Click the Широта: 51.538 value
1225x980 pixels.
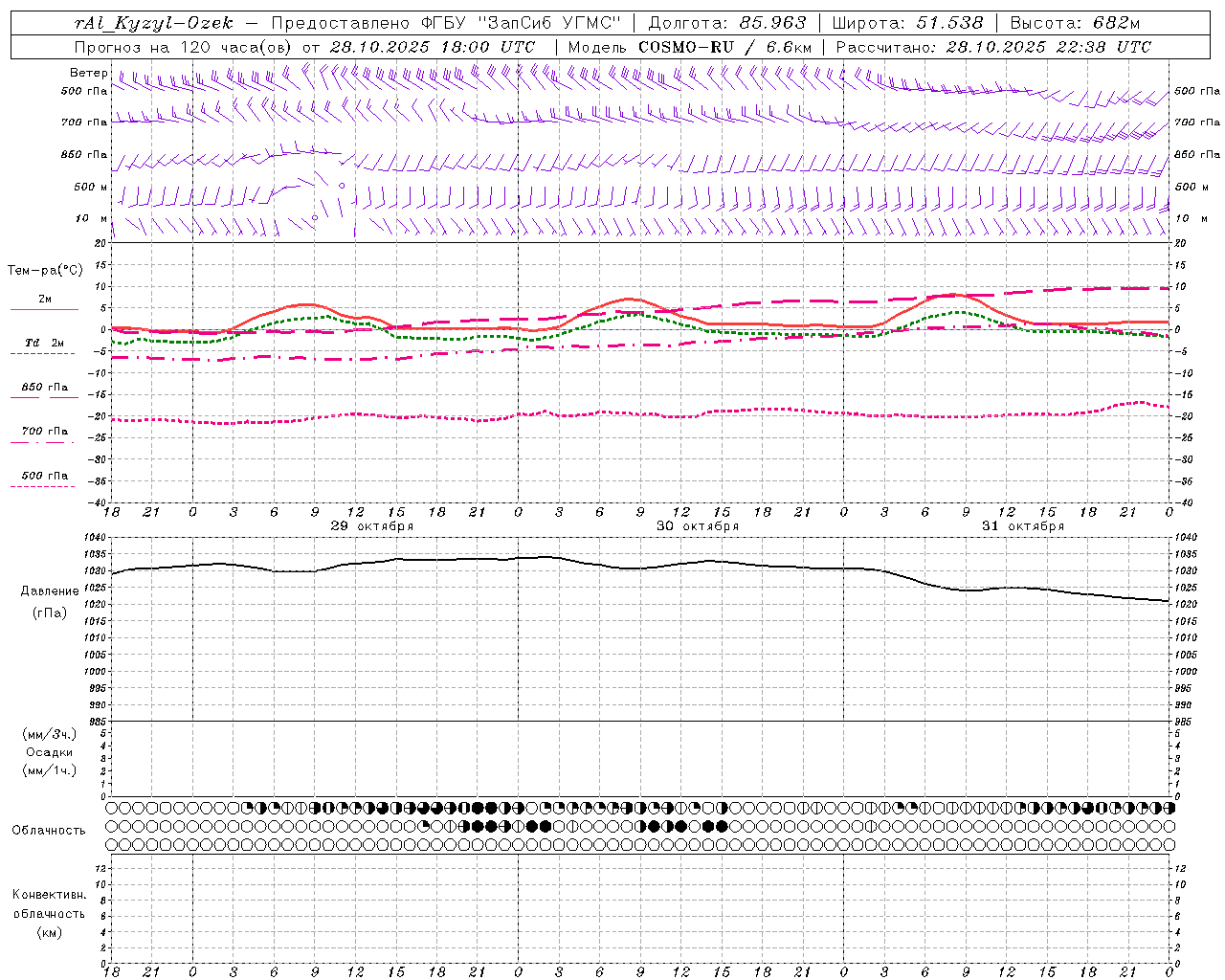click(907, 23)
